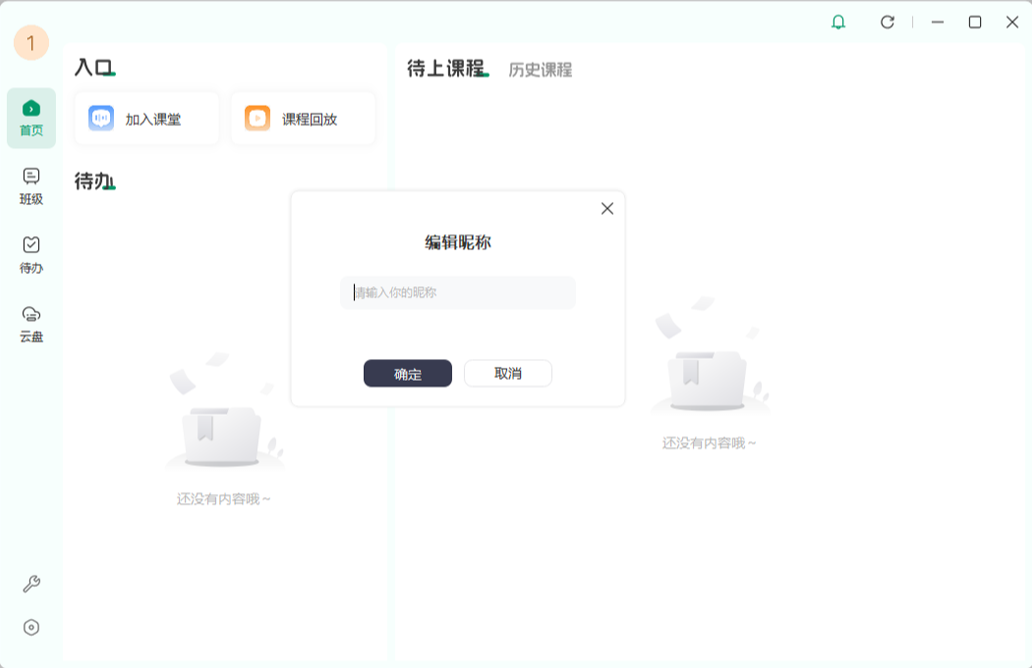1032x668 pixels.
Task: Open the 加入课堂 entry card
Action: point(146,117)
